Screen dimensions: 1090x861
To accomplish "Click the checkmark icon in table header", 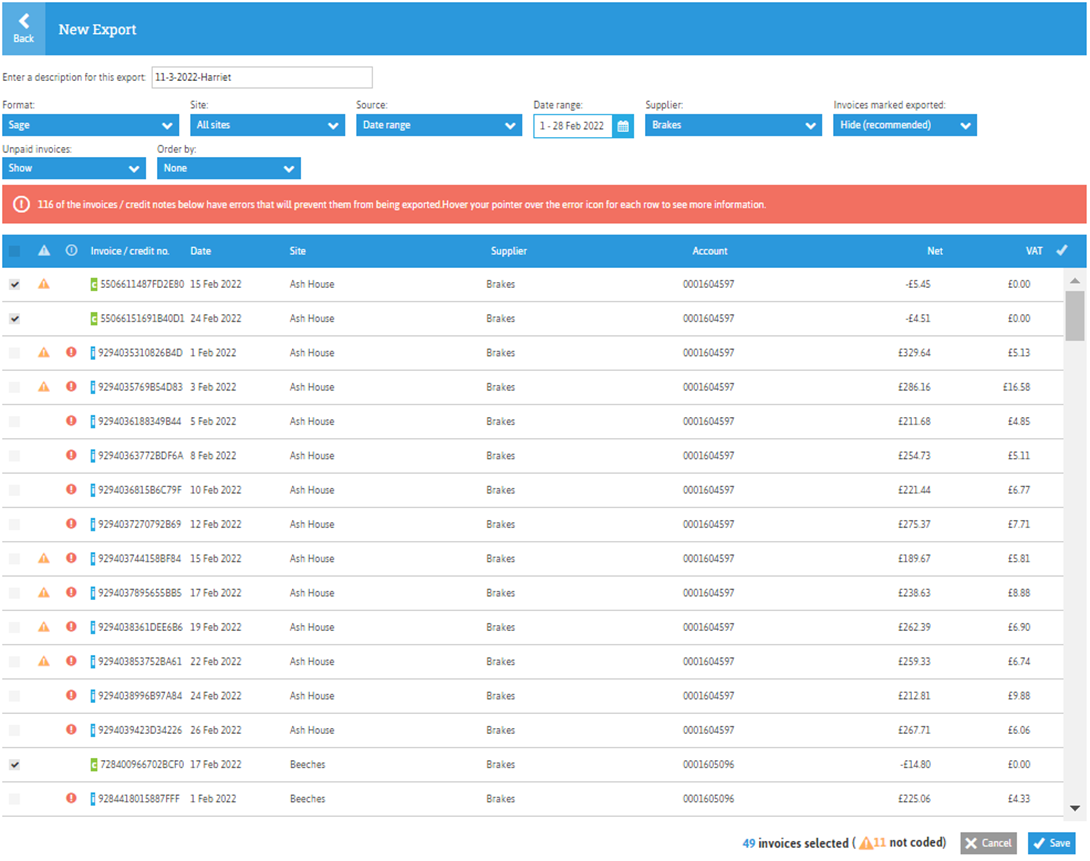I will [x=1061, y=251].
